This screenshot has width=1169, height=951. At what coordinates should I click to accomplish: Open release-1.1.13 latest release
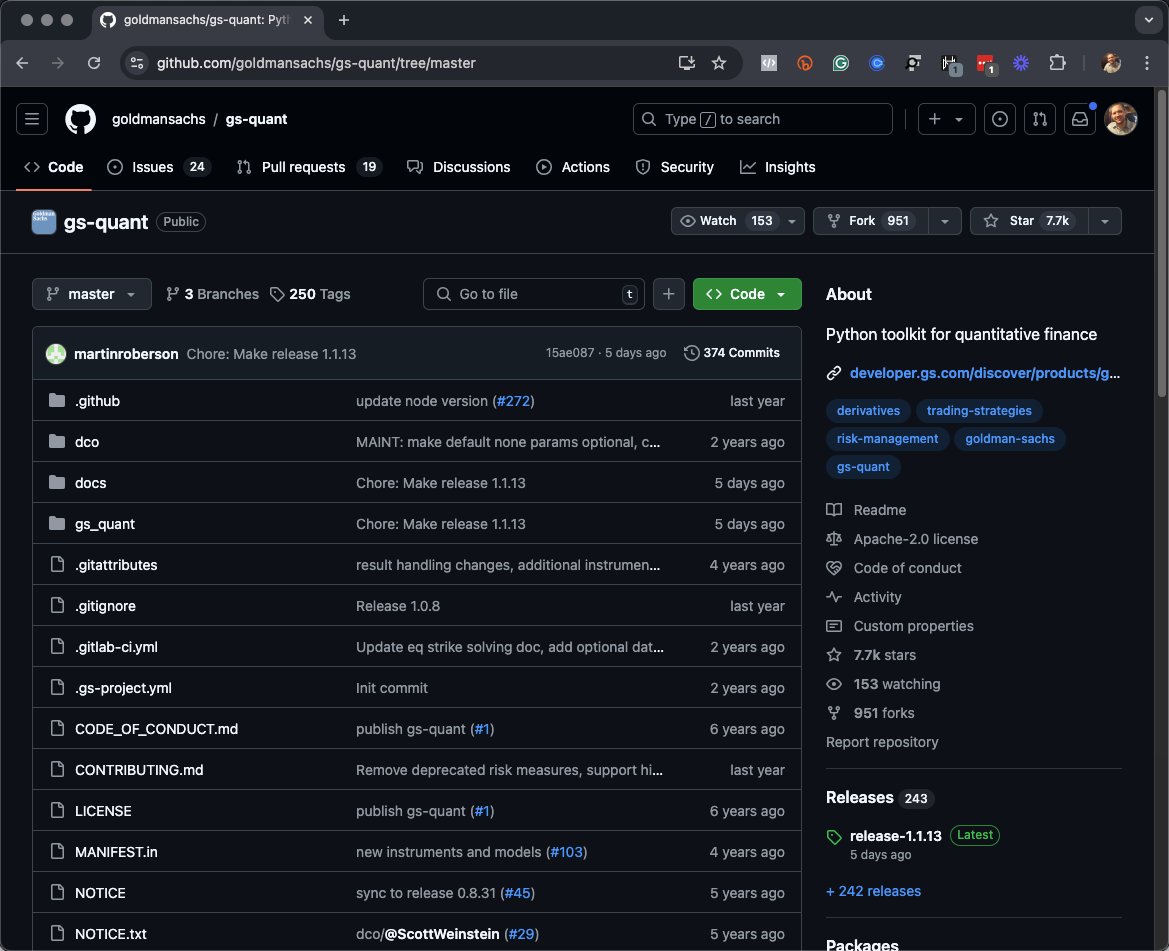pyautogui.click(x=895, y=836)
